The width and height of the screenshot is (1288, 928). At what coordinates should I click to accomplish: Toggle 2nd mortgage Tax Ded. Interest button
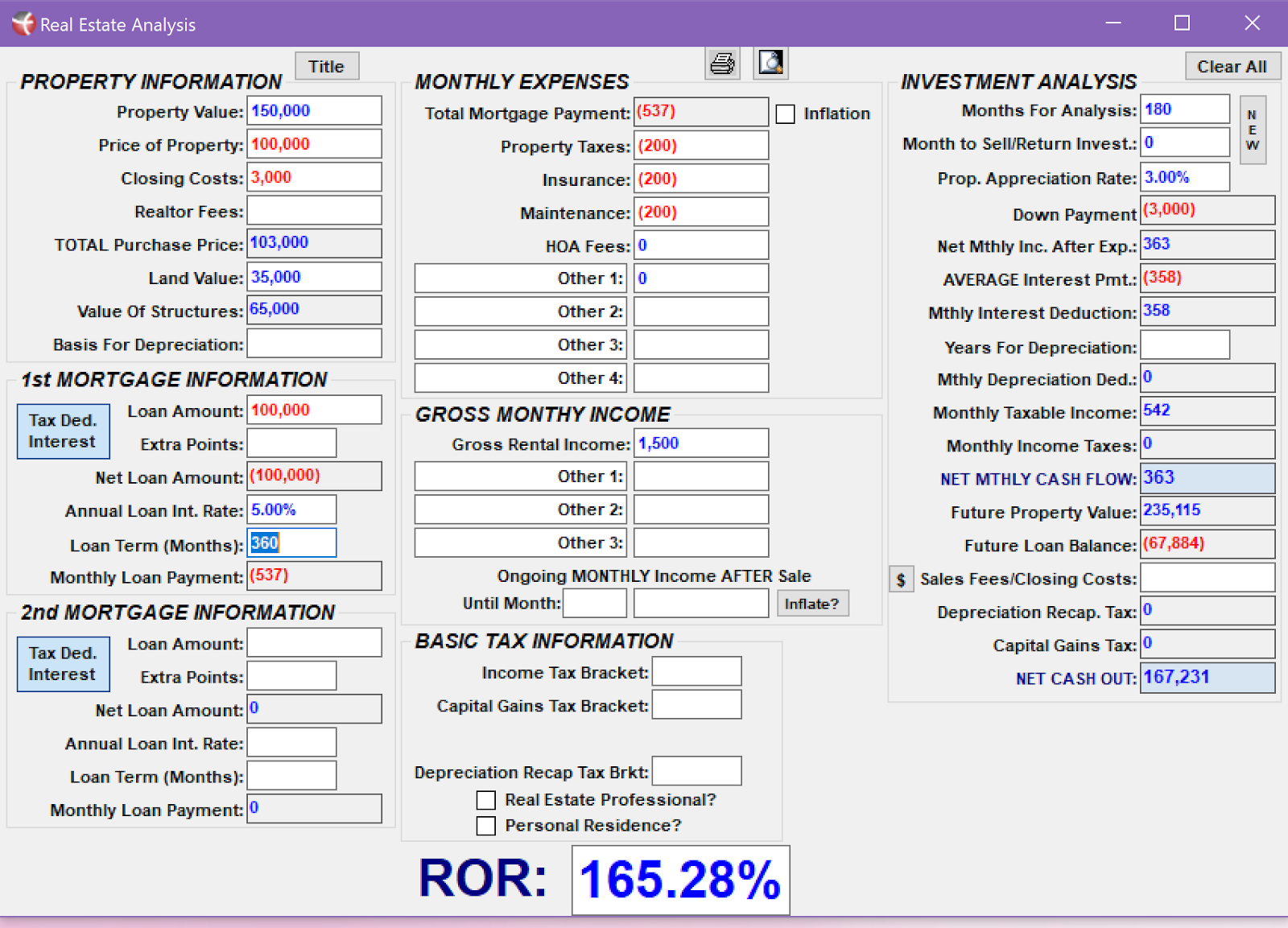pos(63,664)
